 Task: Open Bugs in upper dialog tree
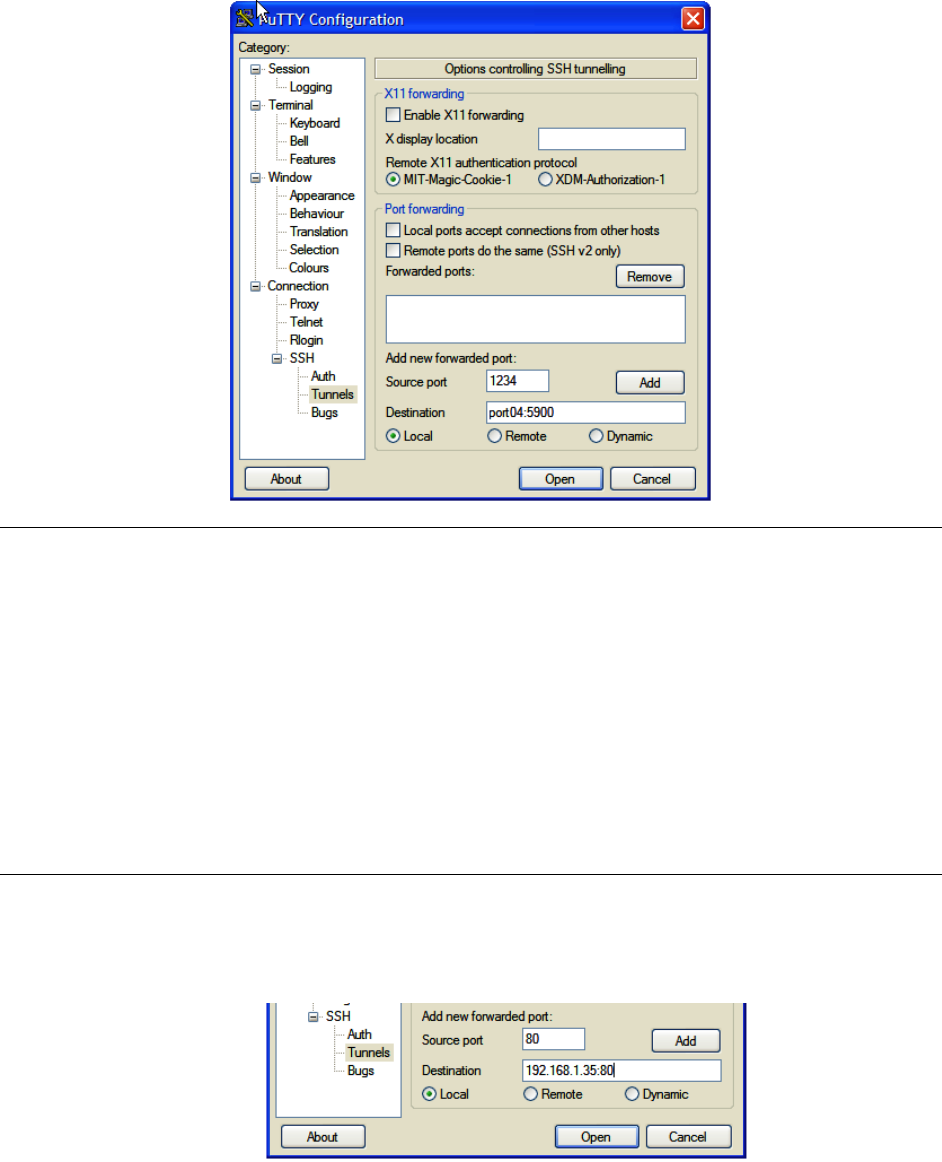(324, 413)
